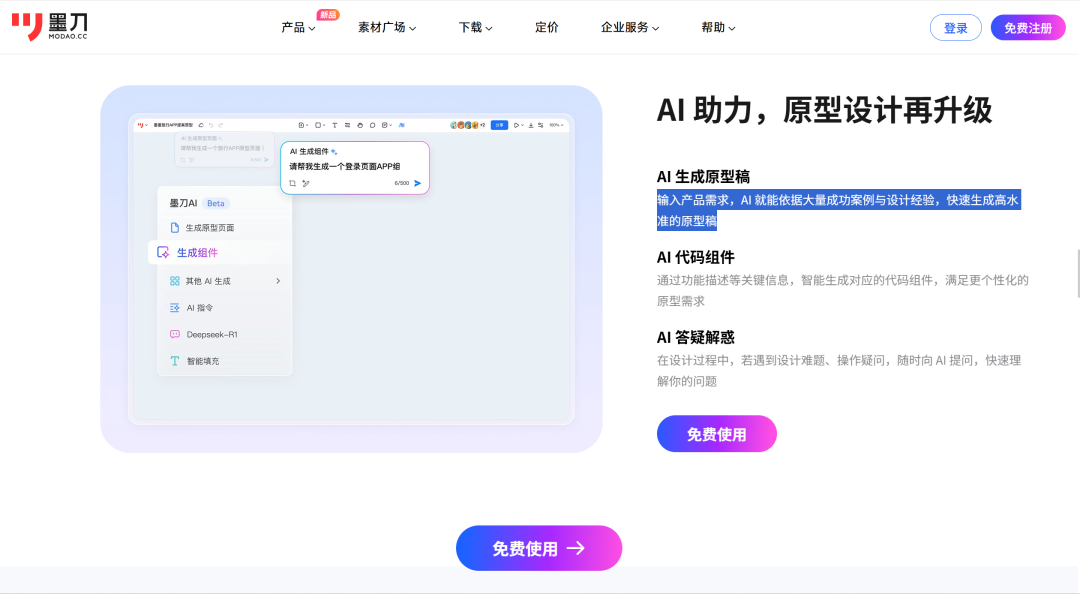Open the 定价 page
Image resolution: width=1080 pixels, height=594 pixels.
pyautogui.click(x=547, y=28)
